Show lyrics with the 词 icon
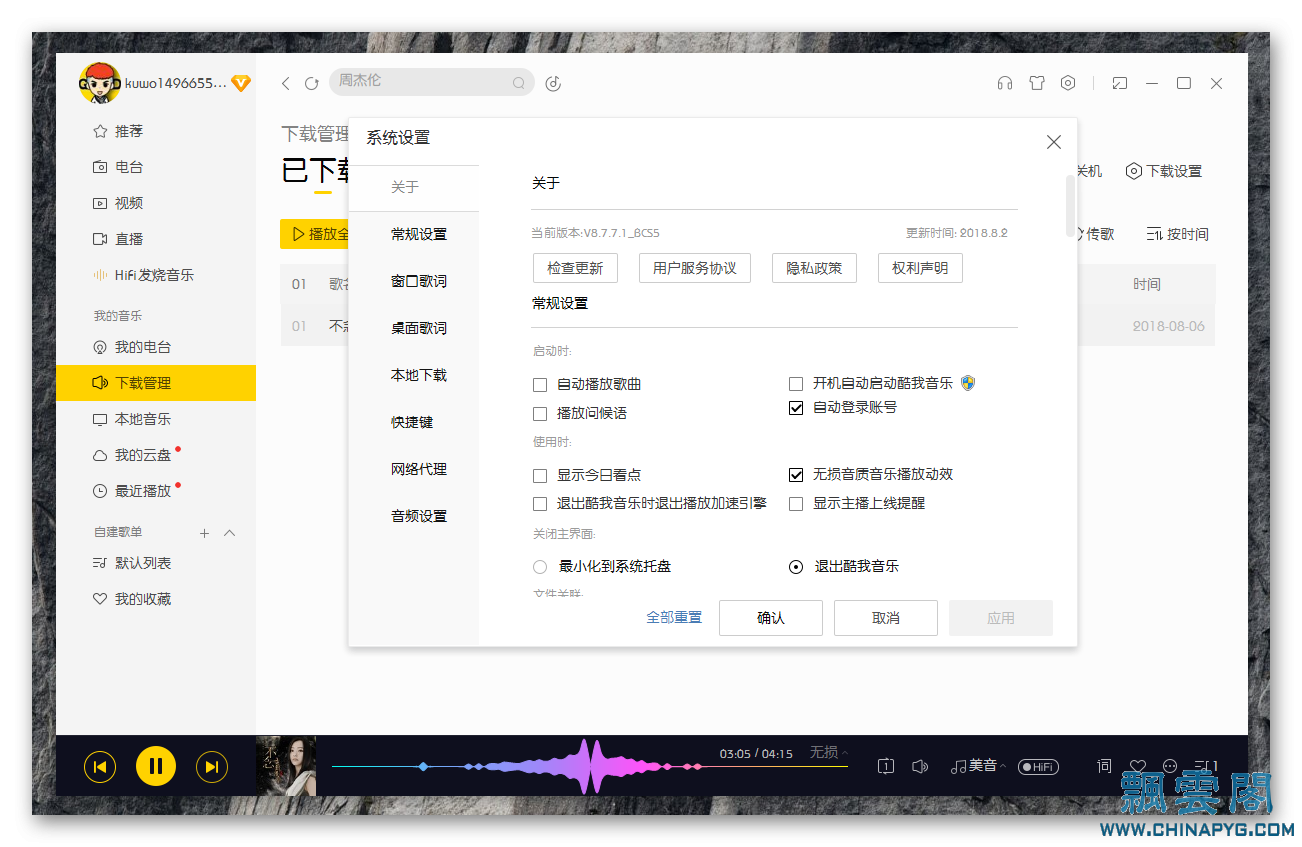 pyautogui.click(x=1104, y=766)
